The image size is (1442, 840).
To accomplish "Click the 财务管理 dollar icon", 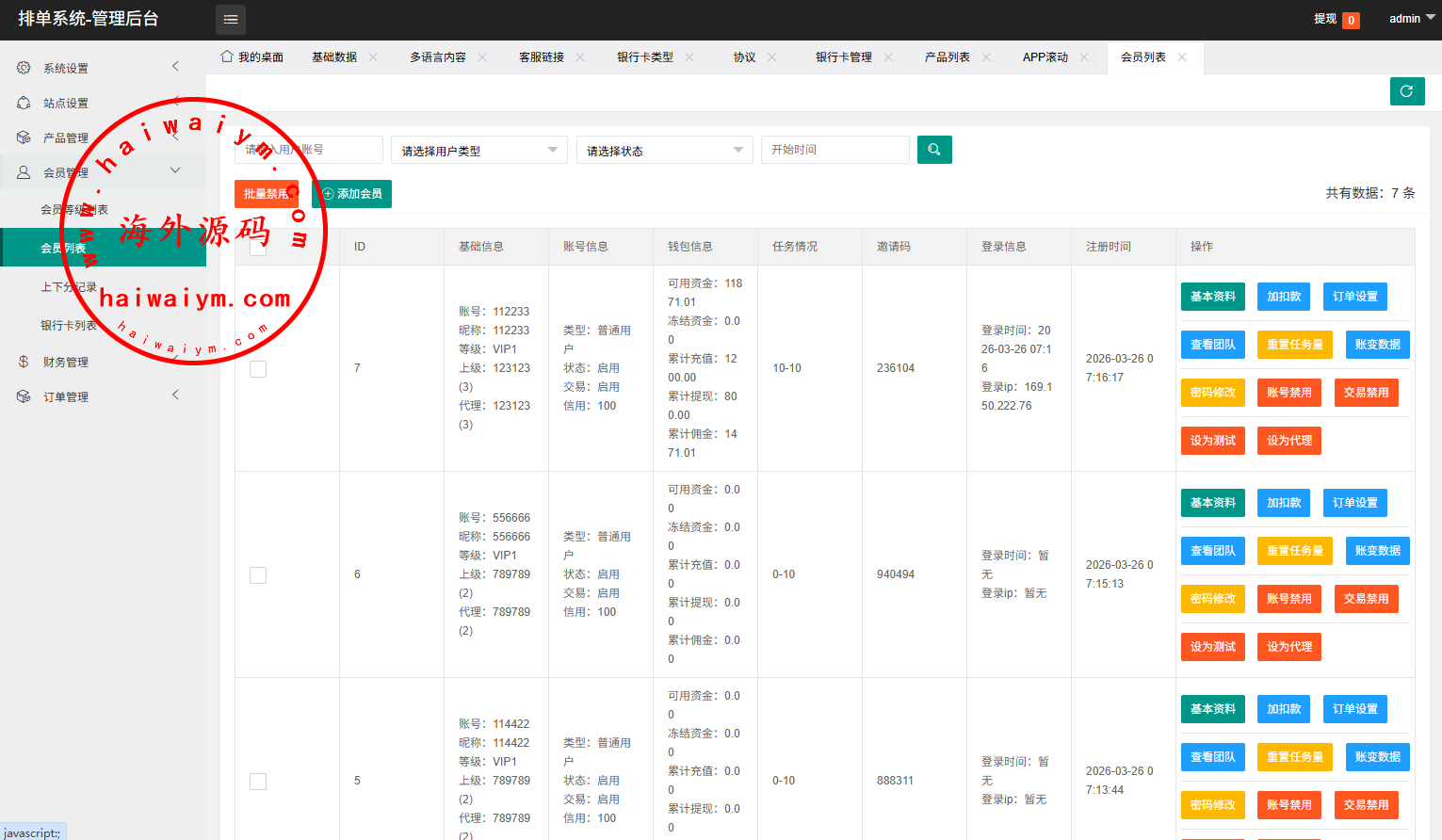I will pos(24,362).
